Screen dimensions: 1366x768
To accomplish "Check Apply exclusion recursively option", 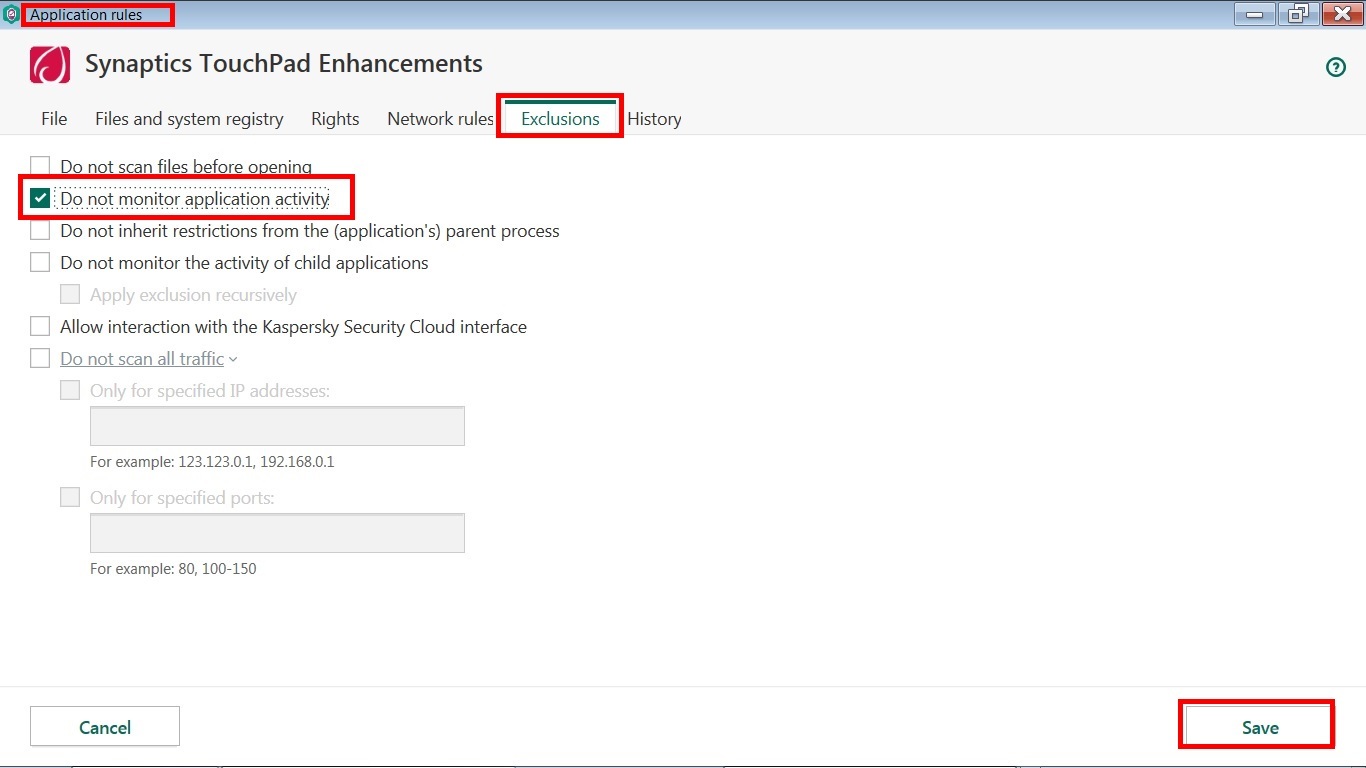I will [70, 295].
